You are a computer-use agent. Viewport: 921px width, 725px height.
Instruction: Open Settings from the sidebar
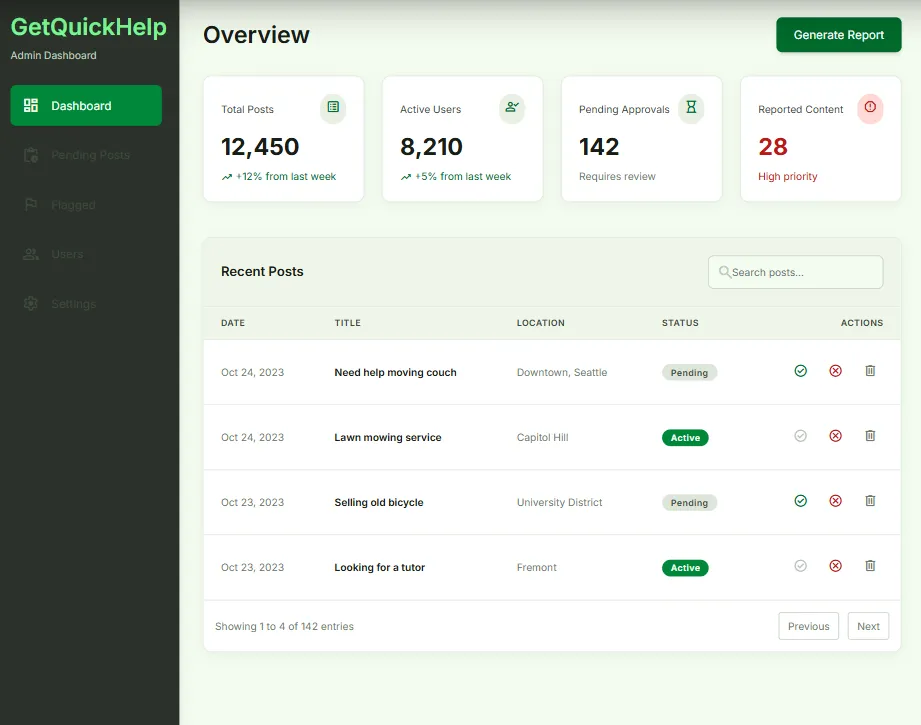click(86, 304)
